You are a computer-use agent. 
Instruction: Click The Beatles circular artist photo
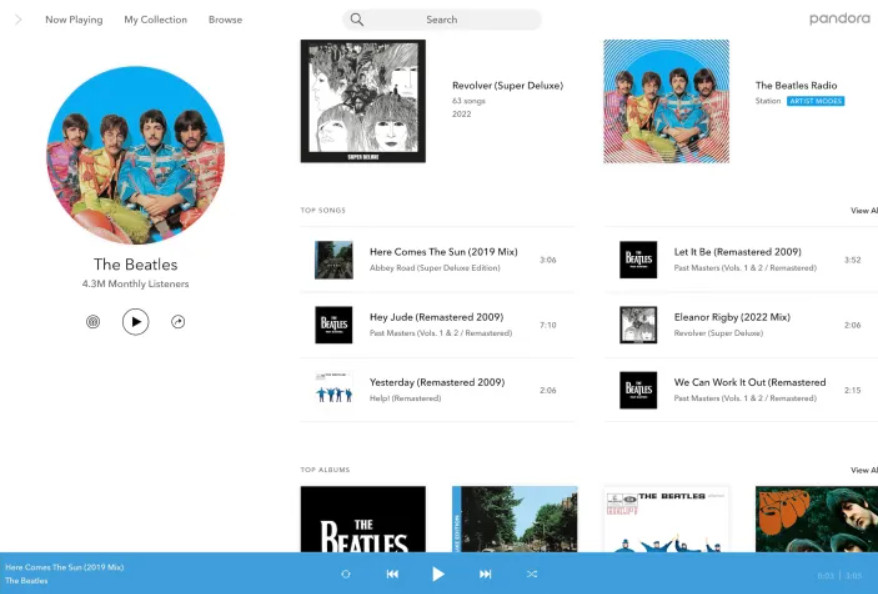136,155
